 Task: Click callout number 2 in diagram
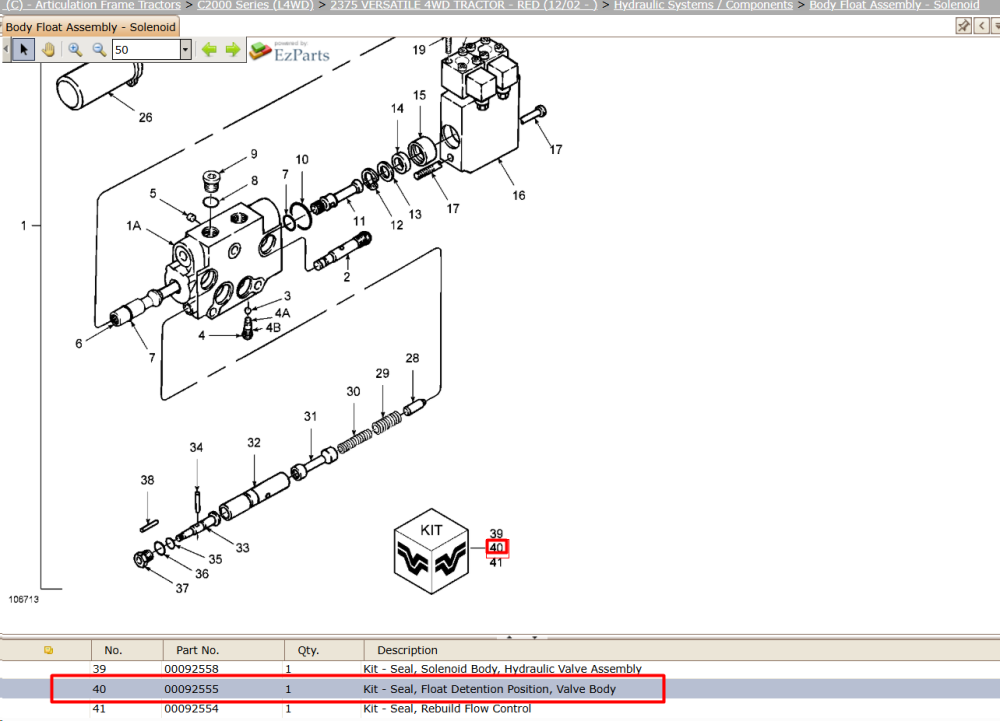pos(346,277)
